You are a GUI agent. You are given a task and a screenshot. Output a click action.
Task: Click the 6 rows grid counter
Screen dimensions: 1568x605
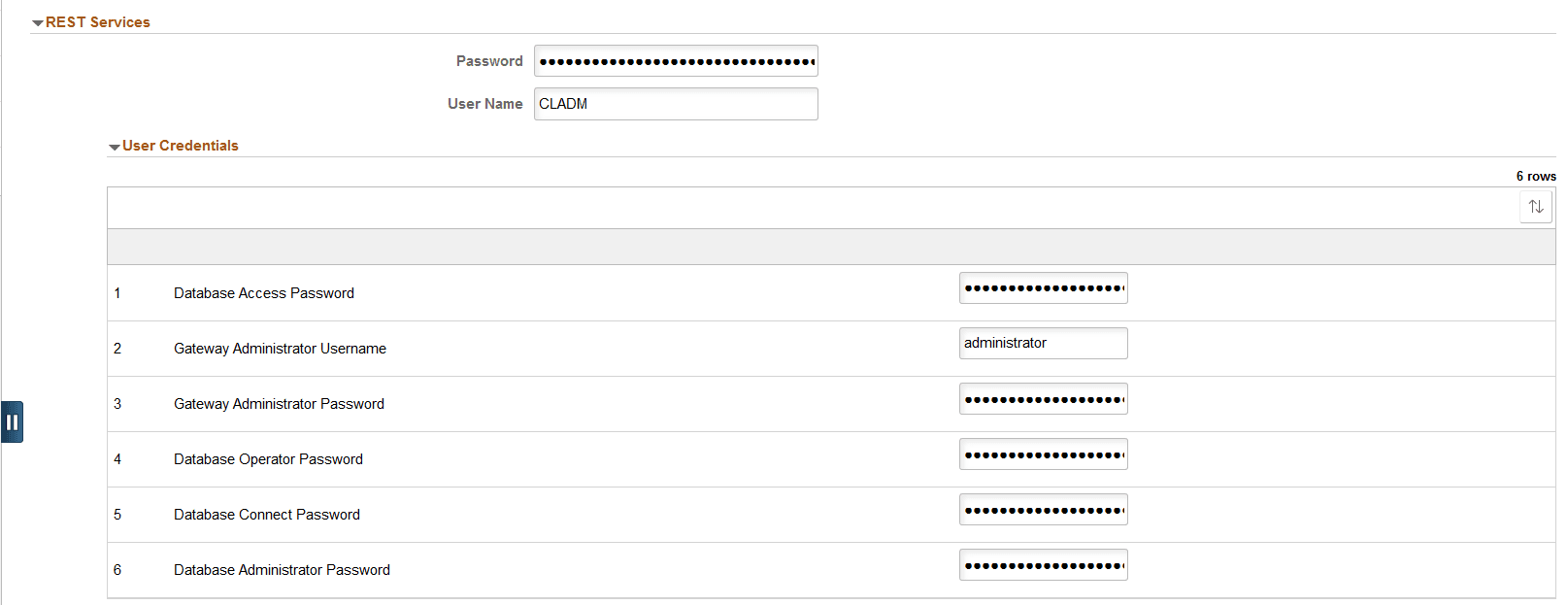(x=1535, y=176)
